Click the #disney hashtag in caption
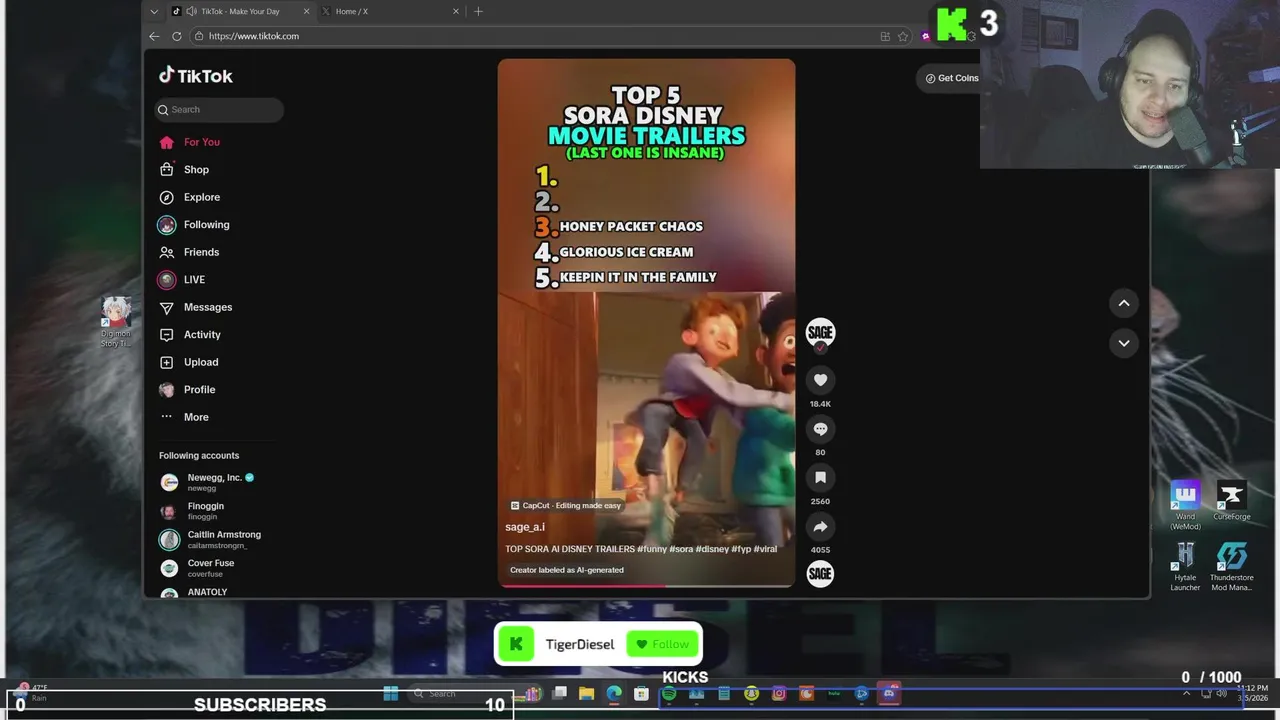Viewport: 1280px width, 720px height. point(712,549)
